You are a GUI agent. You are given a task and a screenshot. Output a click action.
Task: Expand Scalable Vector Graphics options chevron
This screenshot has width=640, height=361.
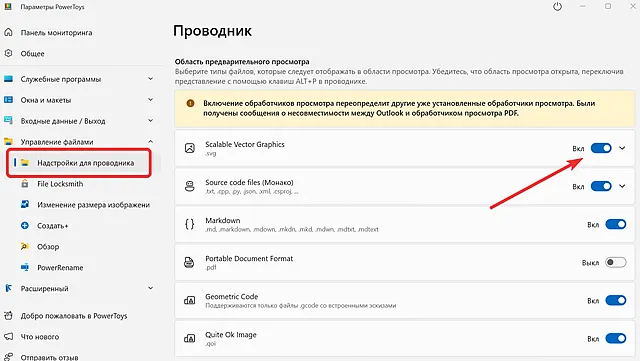coord(622,148)
